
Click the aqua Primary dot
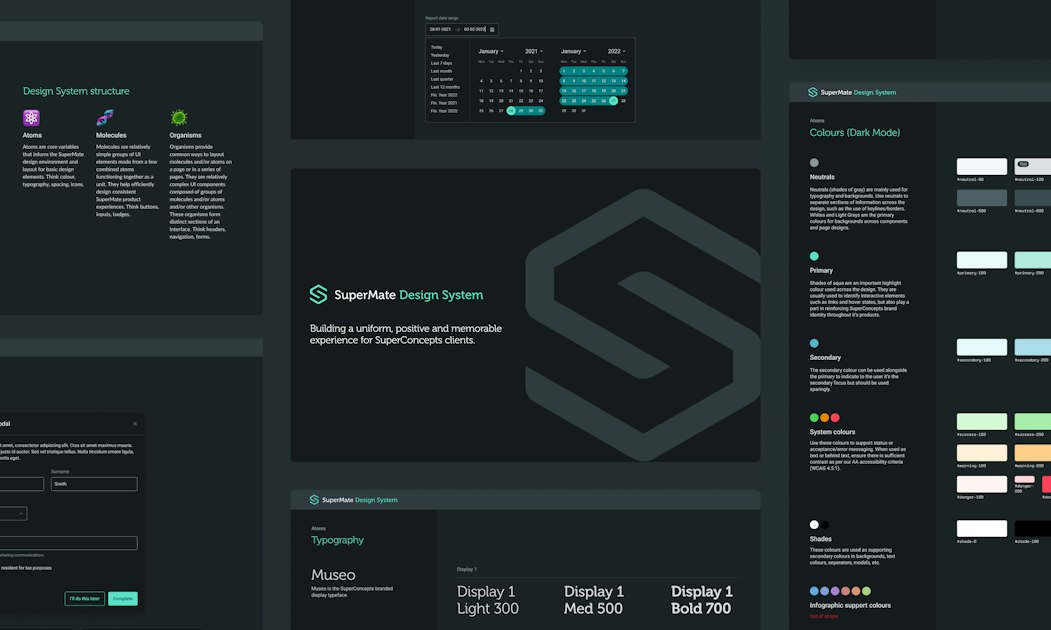click(814, 256)
